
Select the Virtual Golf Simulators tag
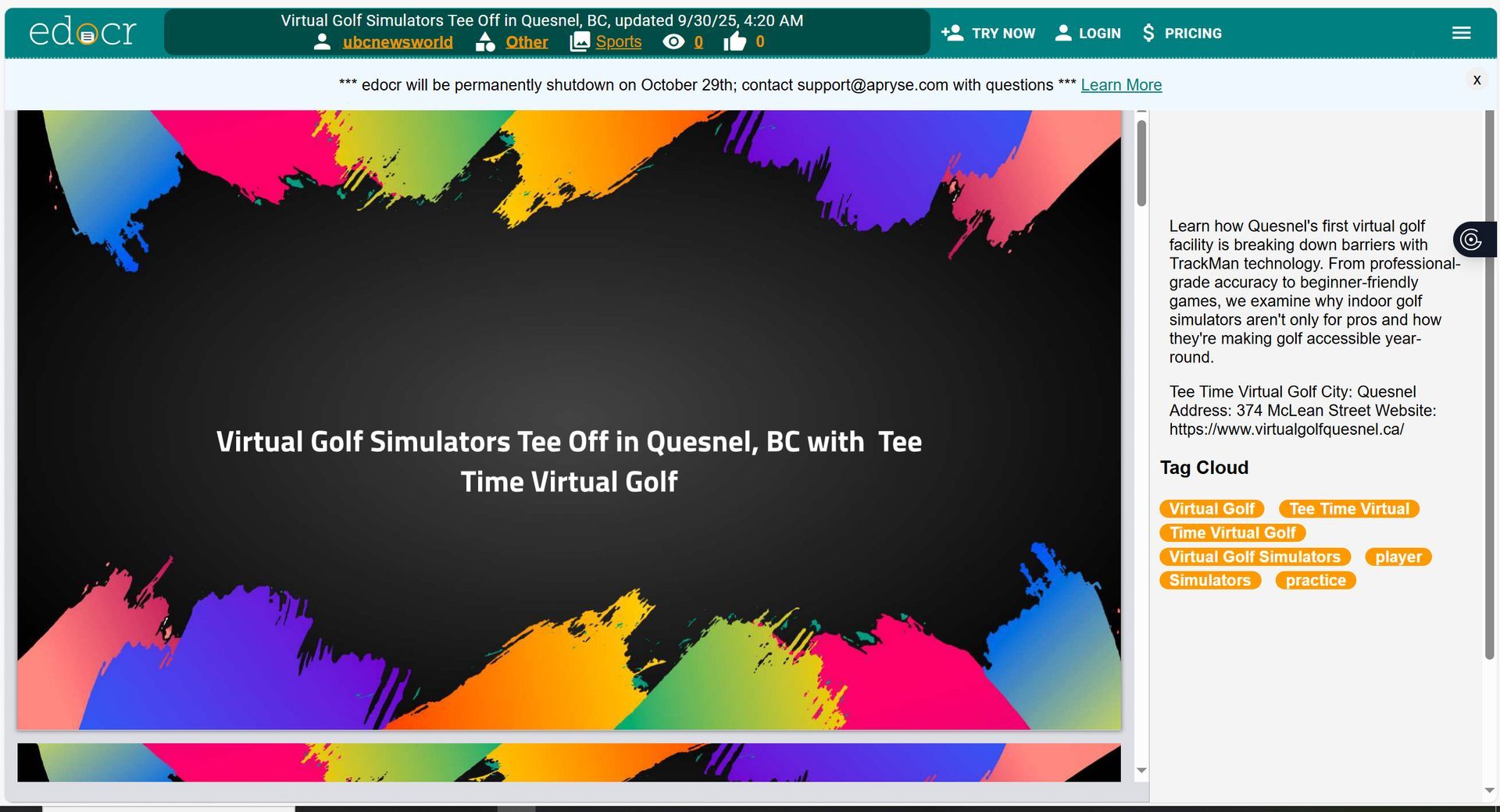[1255, 557]
